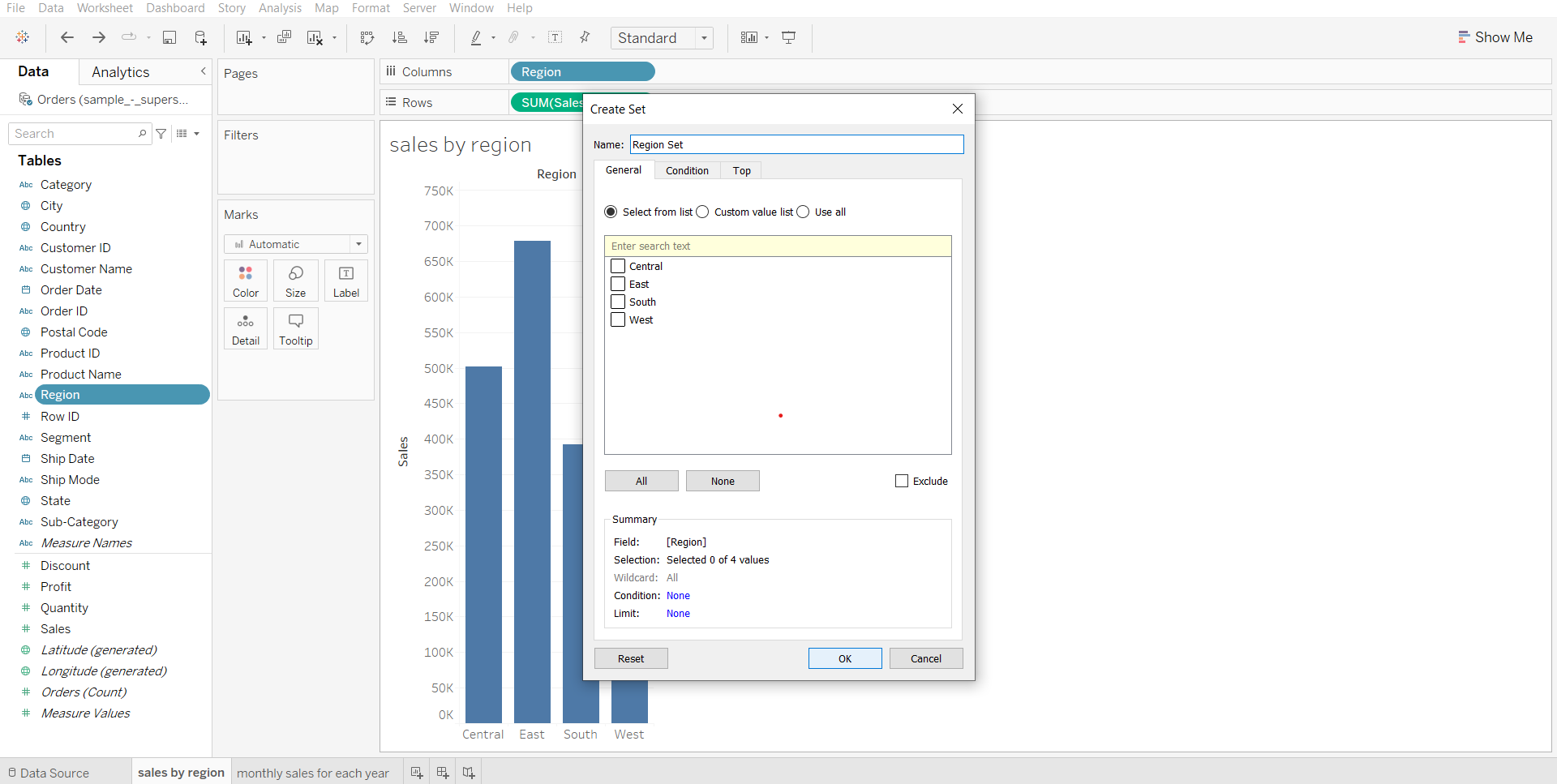Viewport: 1557px width, 784px height.
Task: Open the Color marks card
Action: tap(246, 281)
